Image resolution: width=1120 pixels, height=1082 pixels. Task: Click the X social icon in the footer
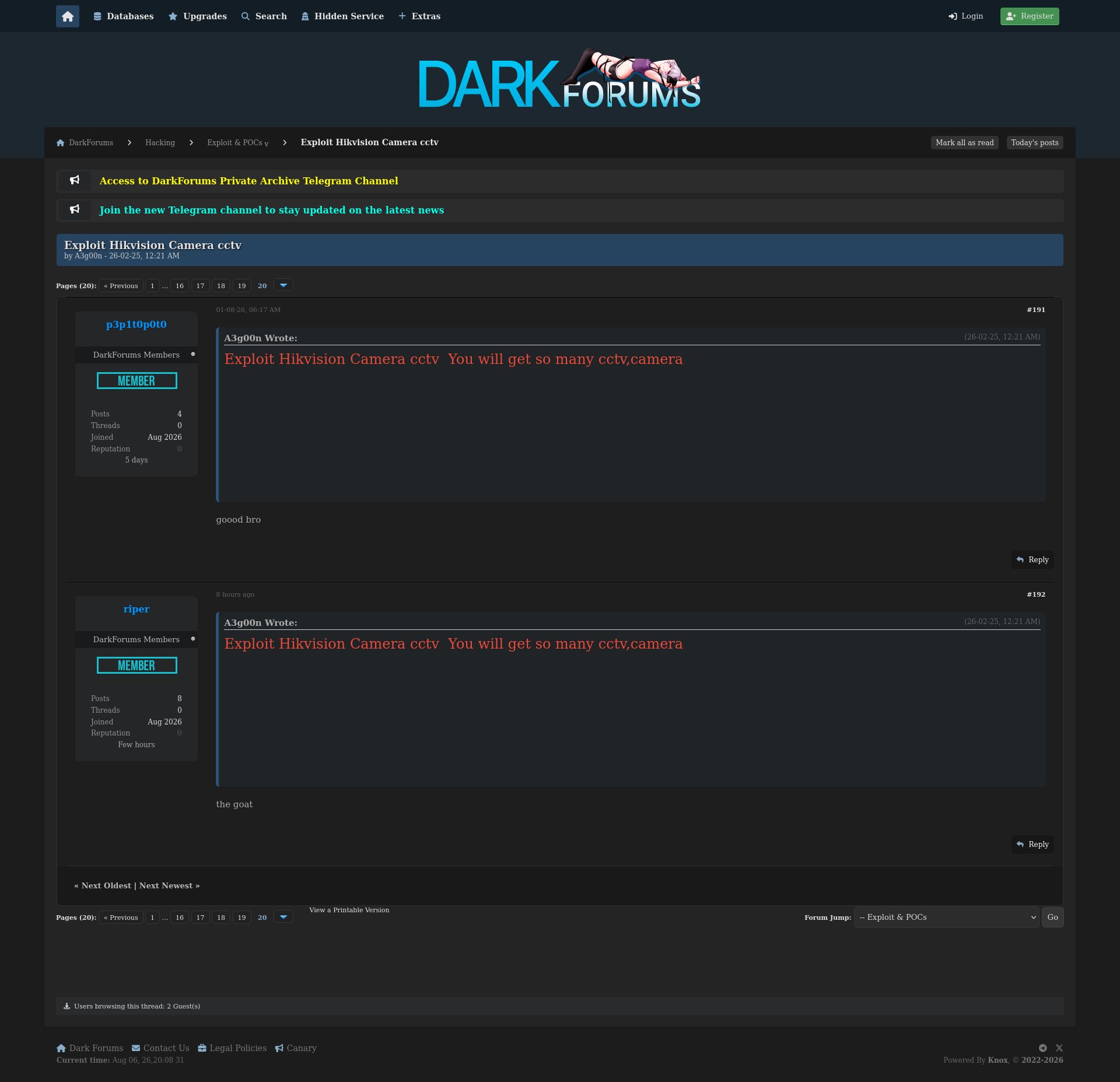point(1059,1048)
